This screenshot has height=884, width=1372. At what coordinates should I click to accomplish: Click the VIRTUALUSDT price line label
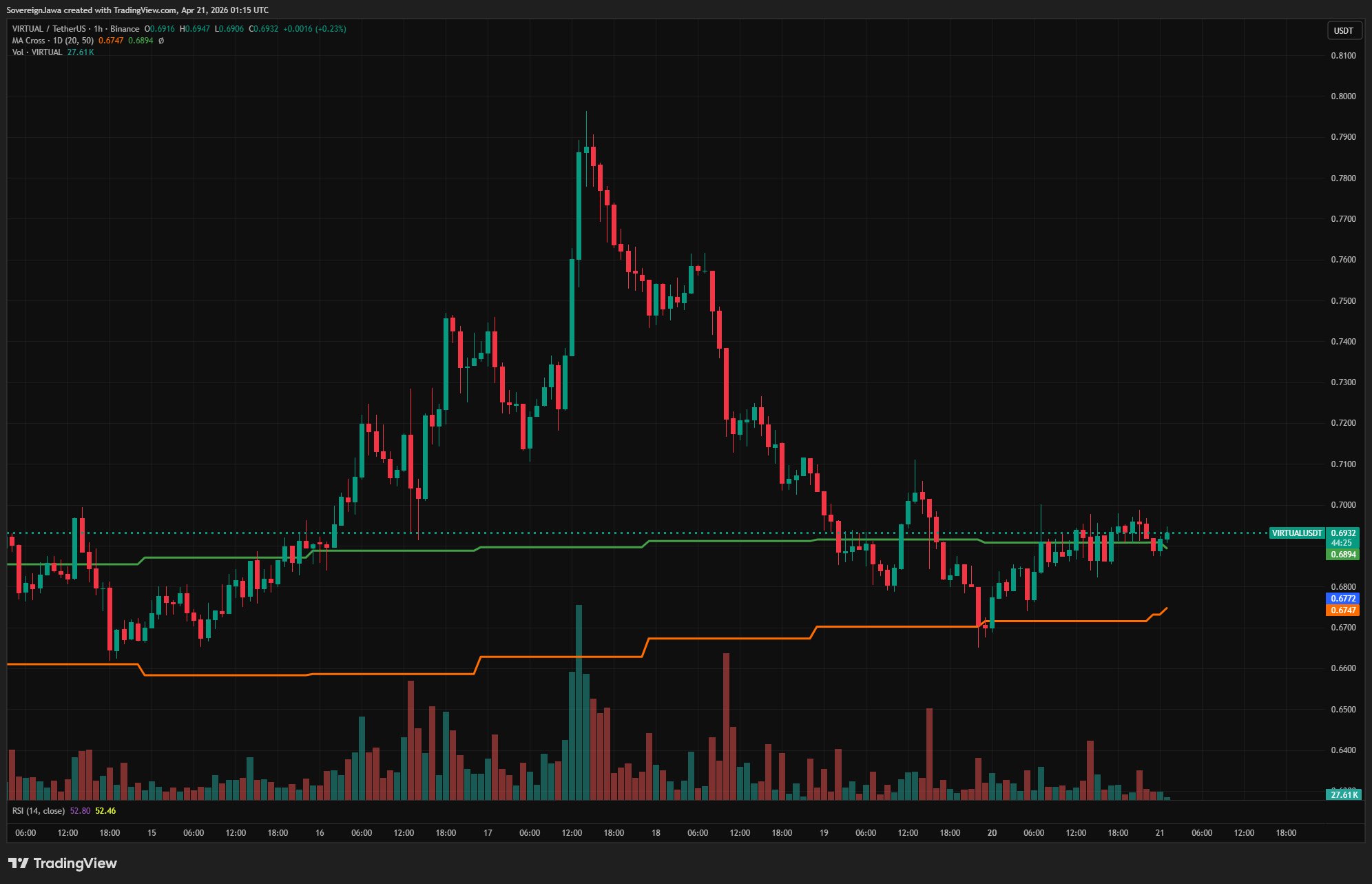pos(1296,533)
